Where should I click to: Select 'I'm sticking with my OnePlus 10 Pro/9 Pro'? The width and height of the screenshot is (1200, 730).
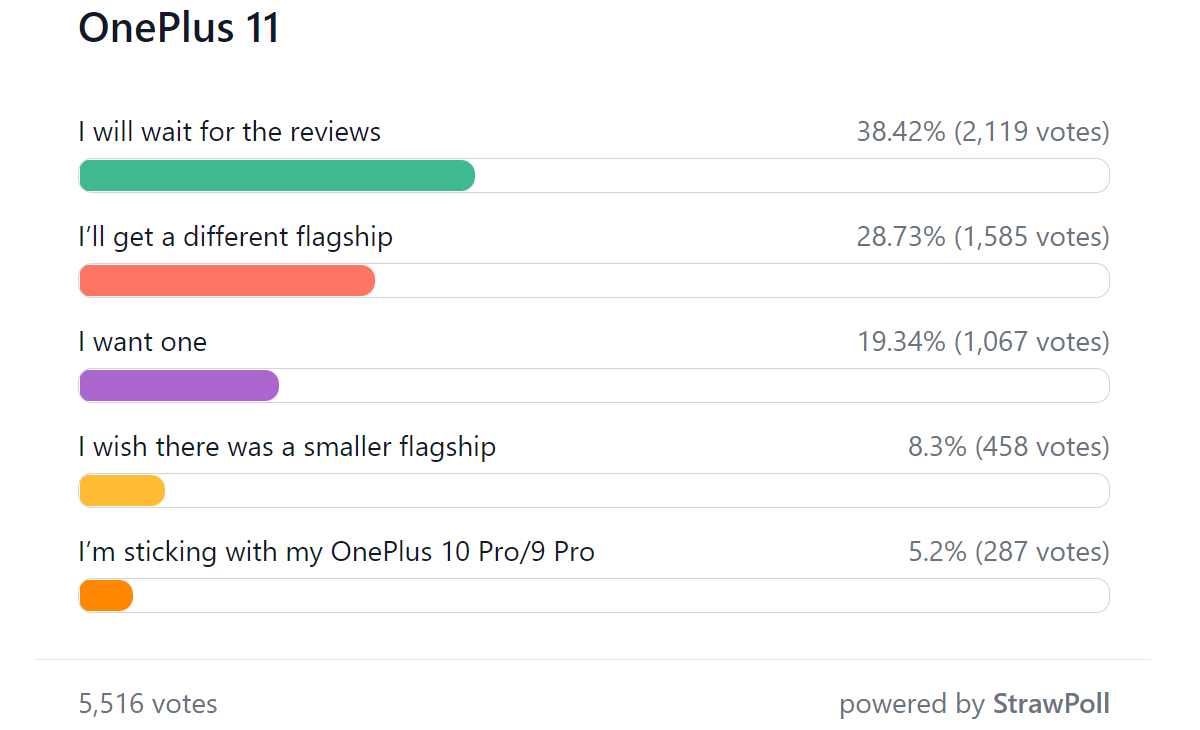(x=337, y=552)
